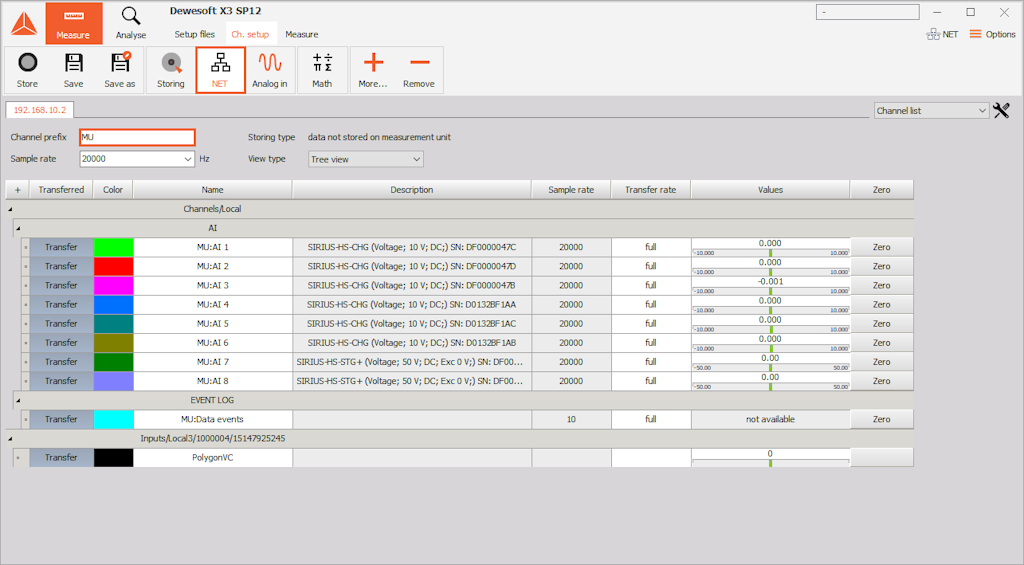Viewport: 1024px width, 565px height.
Task: Open the Channel list dropdown
Action: tap(931, 110)
